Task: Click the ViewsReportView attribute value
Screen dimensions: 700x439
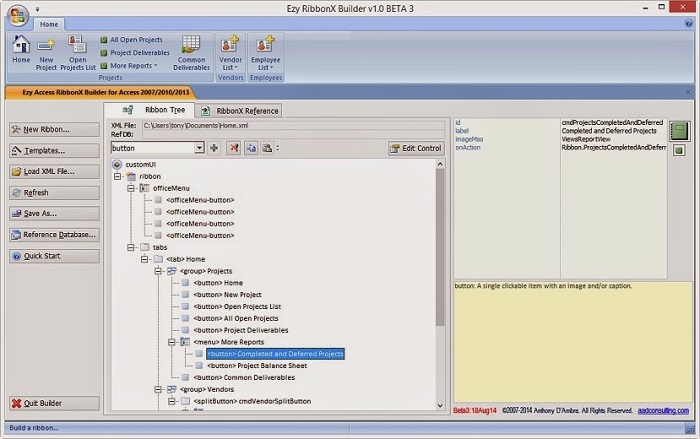Action: 586,139
